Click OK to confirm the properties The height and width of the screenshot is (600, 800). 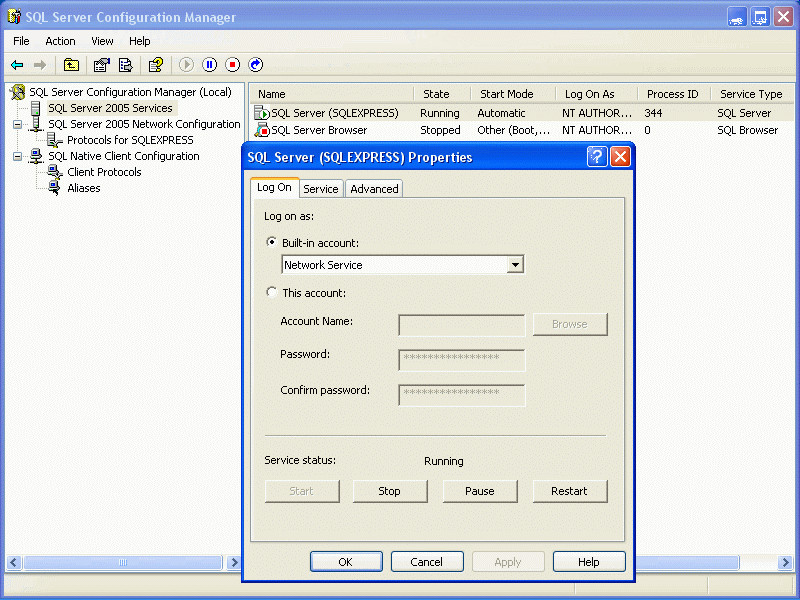tap(345, 562)
